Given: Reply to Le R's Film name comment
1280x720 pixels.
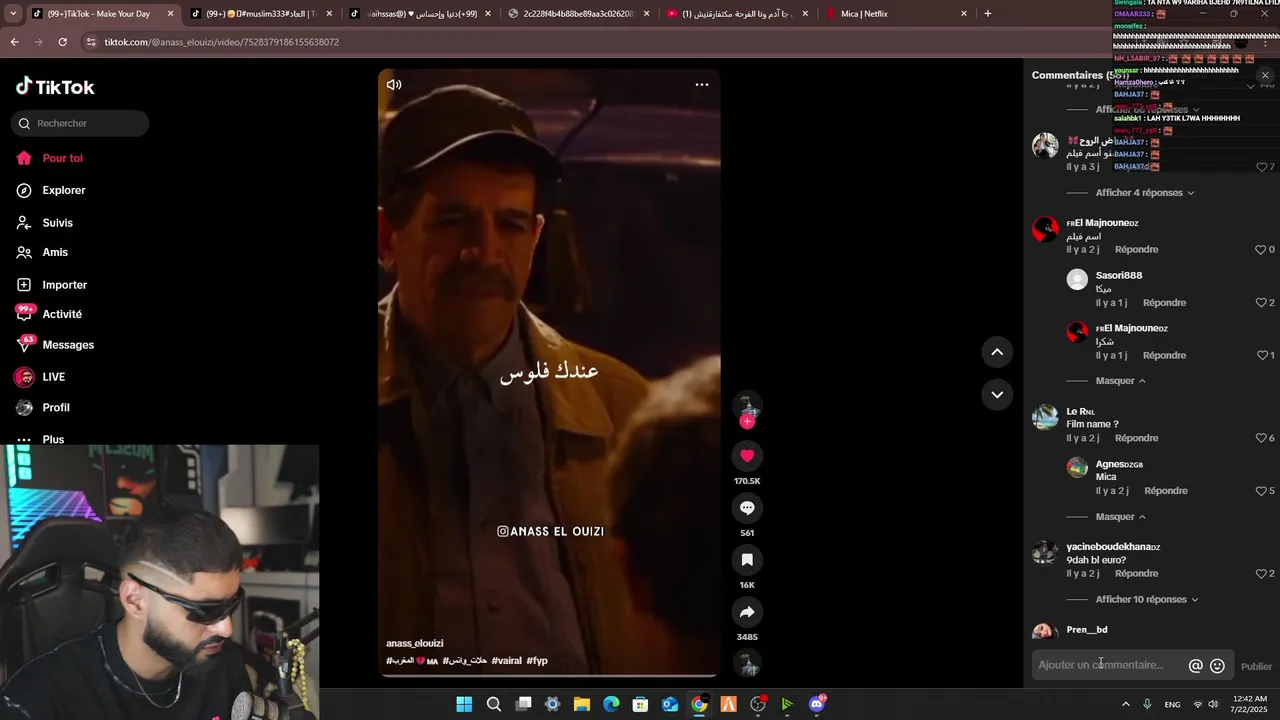Looking at the screenshot, I should [x=1136, y=439].
